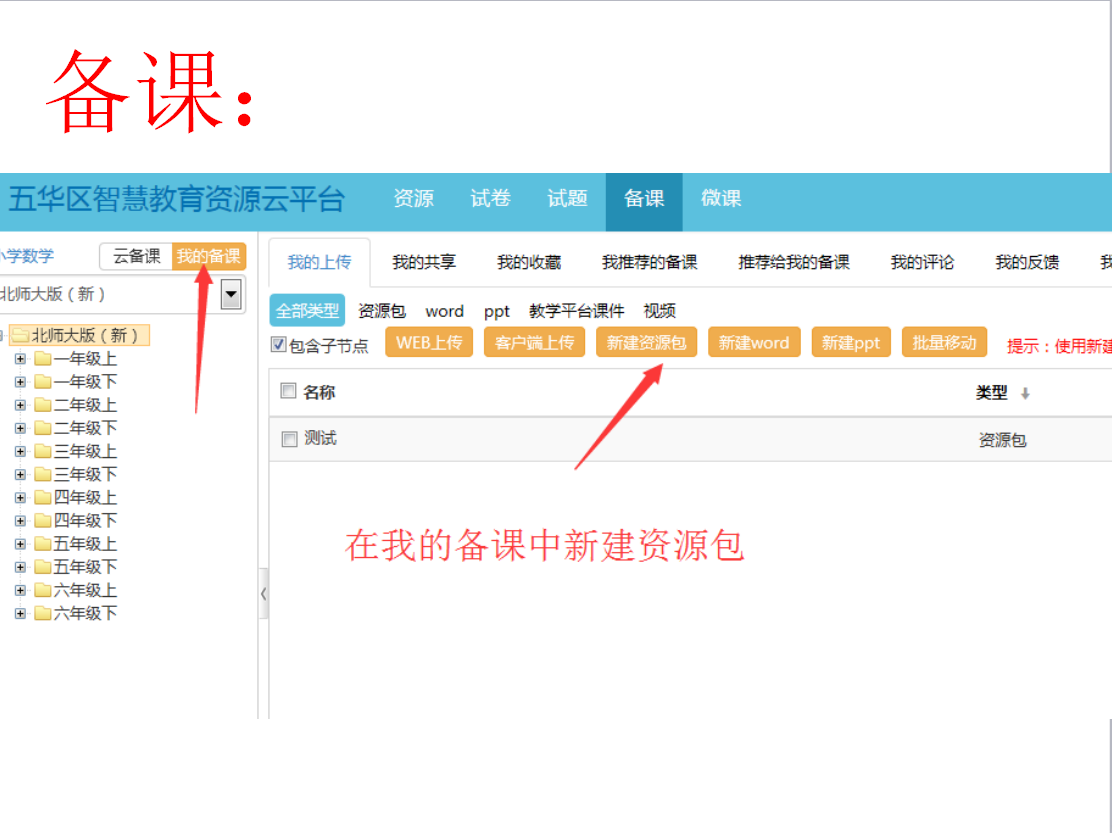The image size is (1112, 833).
Task: Expand the 一年级下 tree node
Action: tap(21, 382)
